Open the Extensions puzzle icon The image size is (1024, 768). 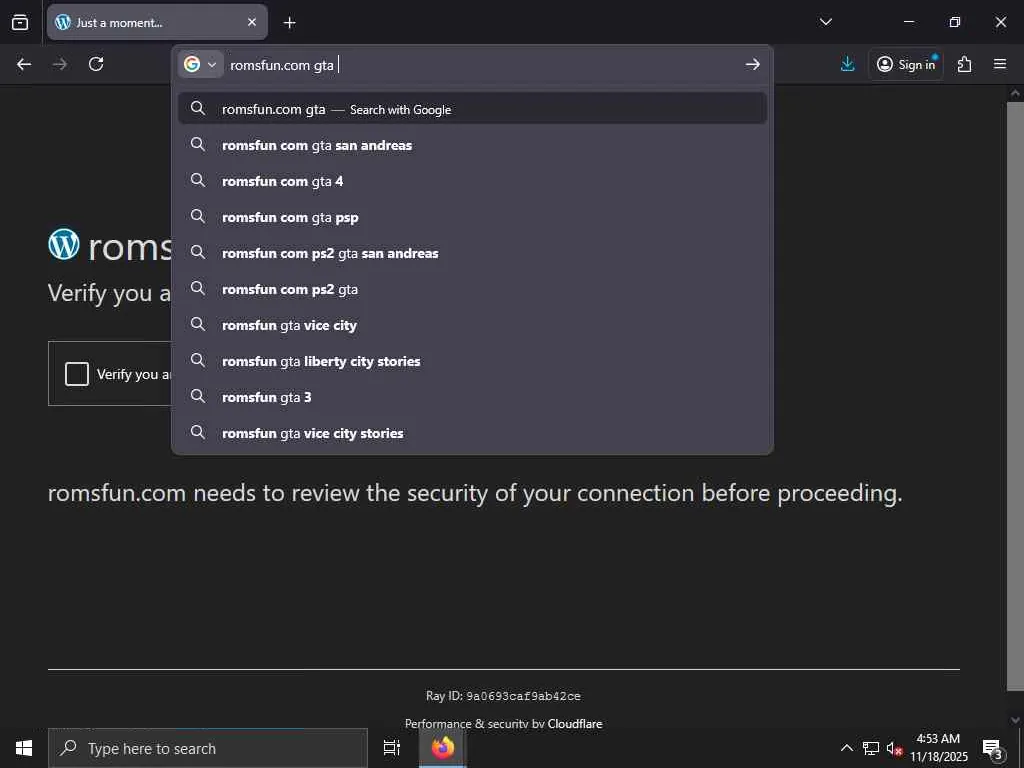(965, 64)
